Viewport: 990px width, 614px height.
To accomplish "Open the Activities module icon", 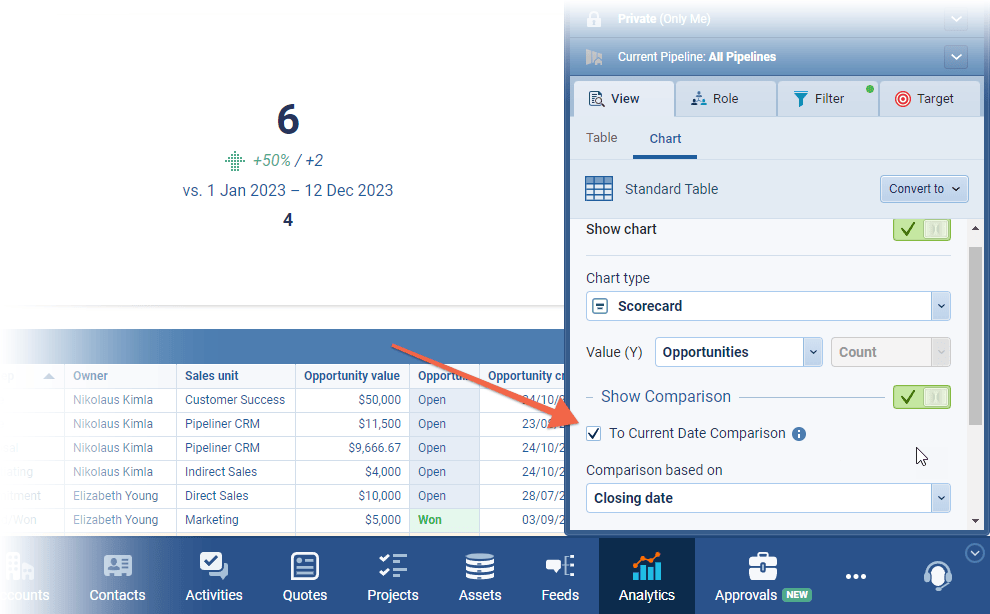I will pyautogui.click(x=214, y=577).
